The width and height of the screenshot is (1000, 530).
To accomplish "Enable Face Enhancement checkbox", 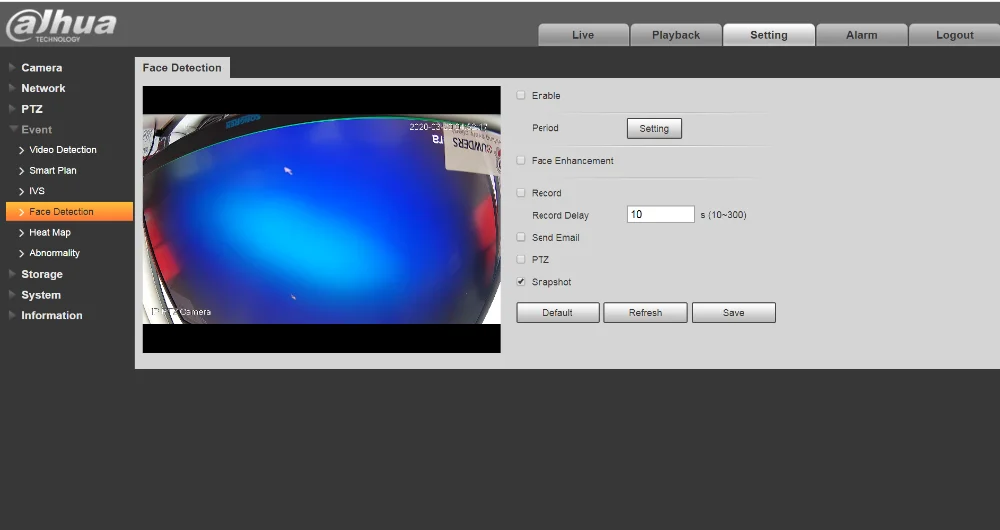I will pyautogui.click(x=521, y=160).
